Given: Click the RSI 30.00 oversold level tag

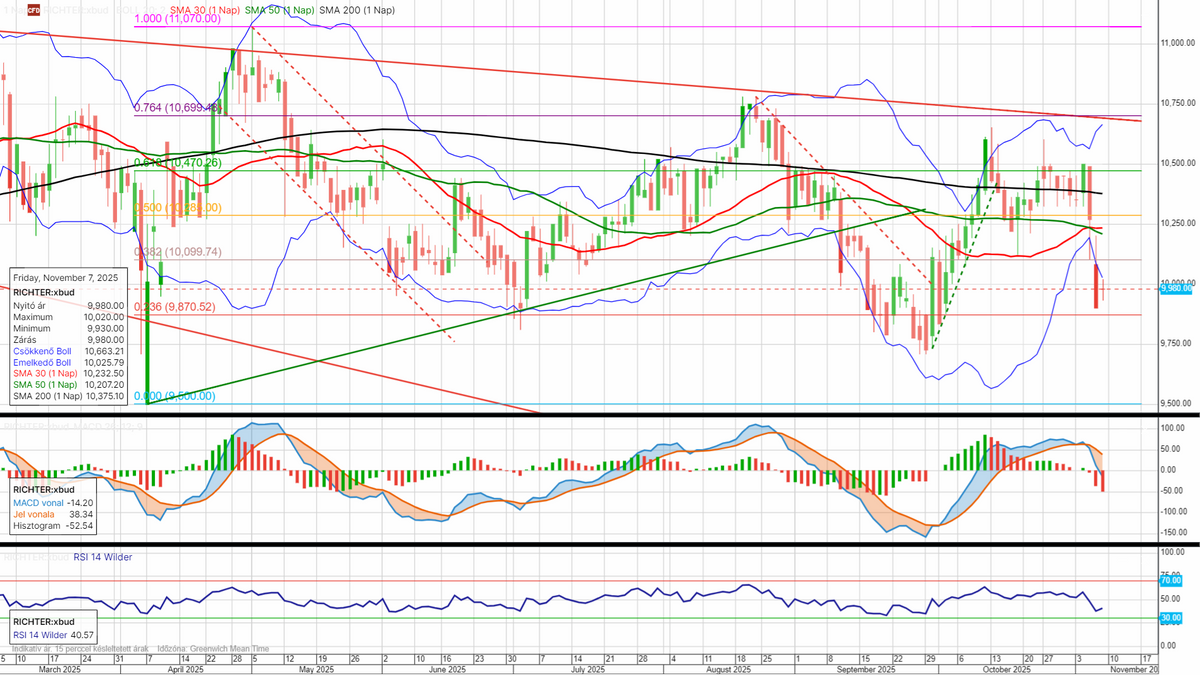Looking at the screenshot, I should point(1171,618).
